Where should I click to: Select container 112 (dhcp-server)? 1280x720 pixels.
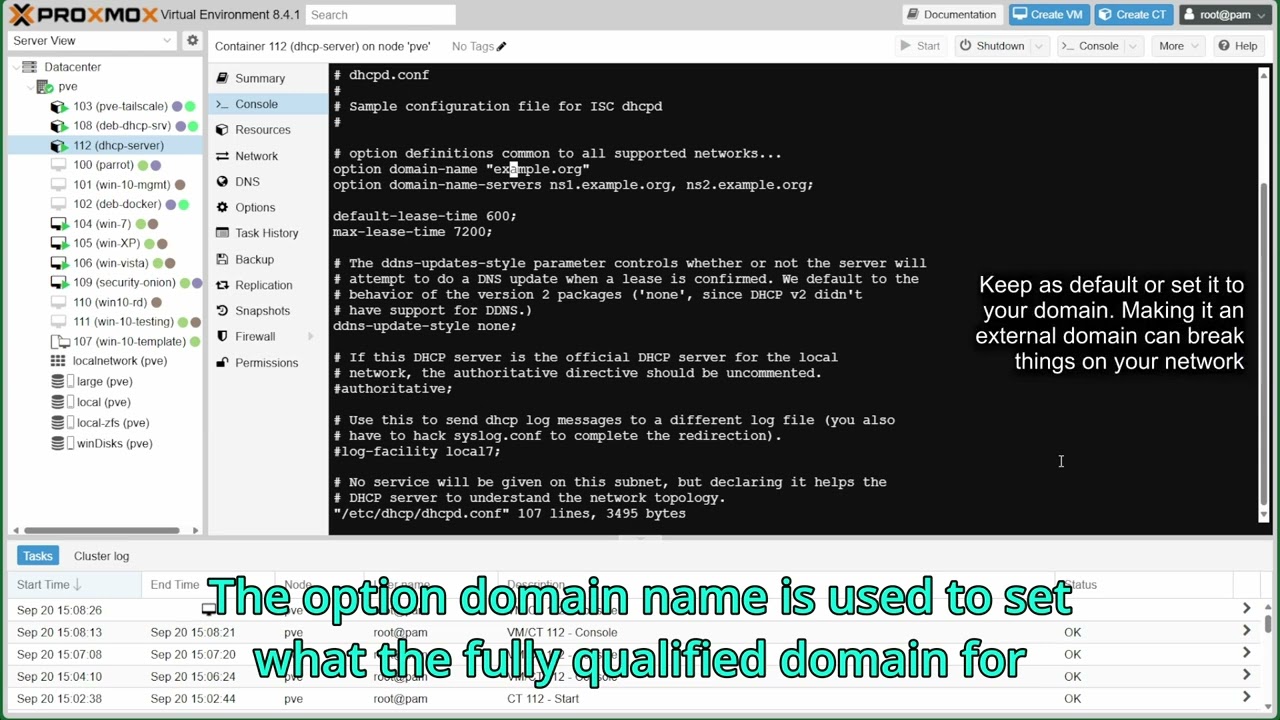point(118,145)
